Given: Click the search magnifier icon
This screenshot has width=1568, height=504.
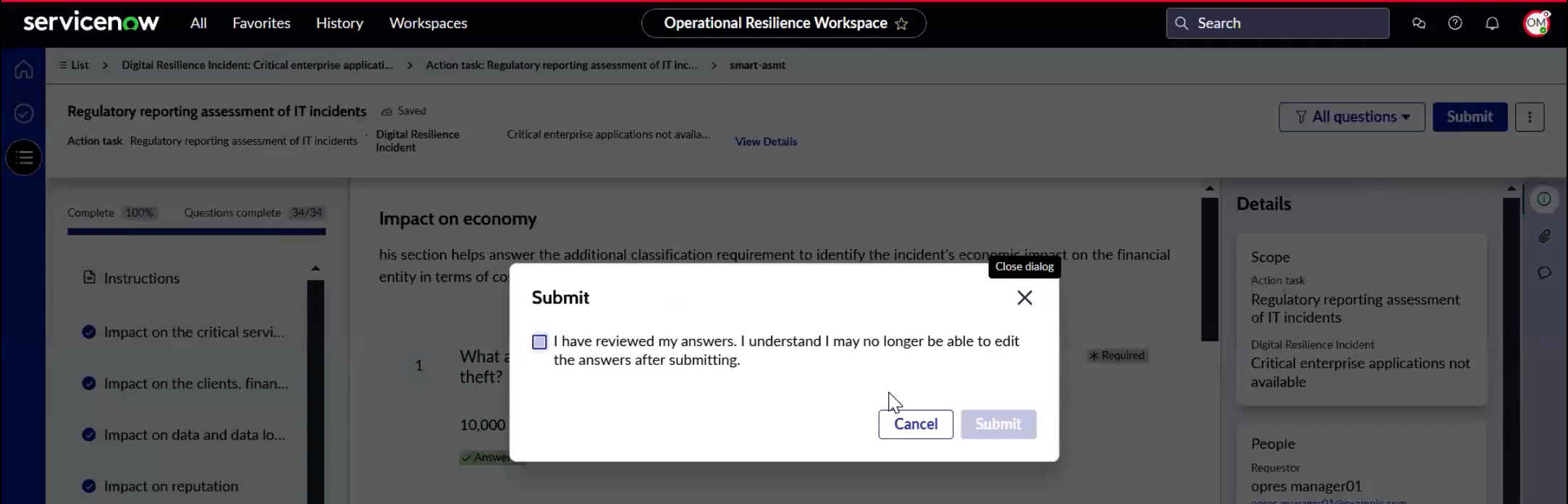Looking at the screenshot, I should point(1181,23).
